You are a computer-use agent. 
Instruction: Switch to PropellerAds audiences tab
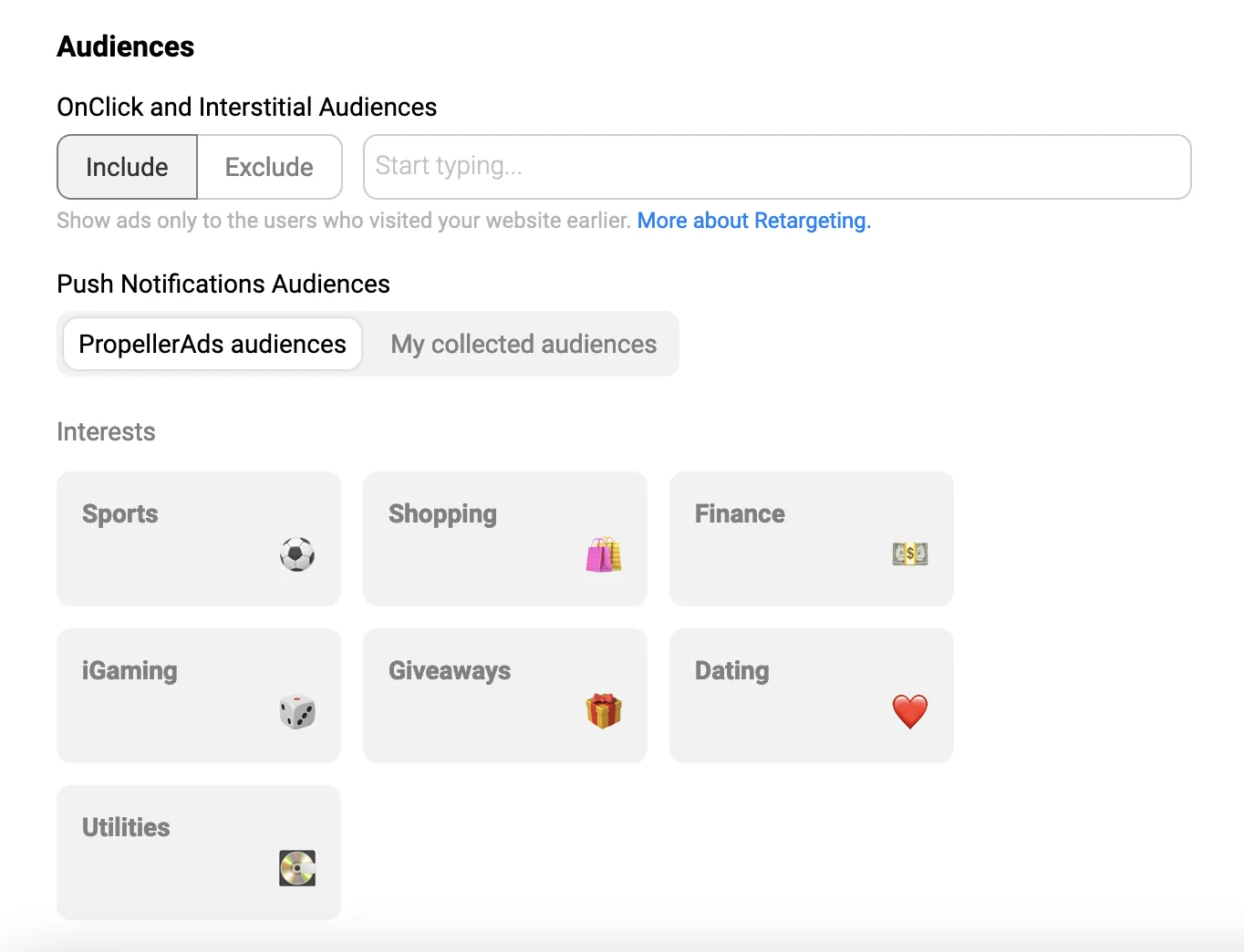tap(213, 344)
